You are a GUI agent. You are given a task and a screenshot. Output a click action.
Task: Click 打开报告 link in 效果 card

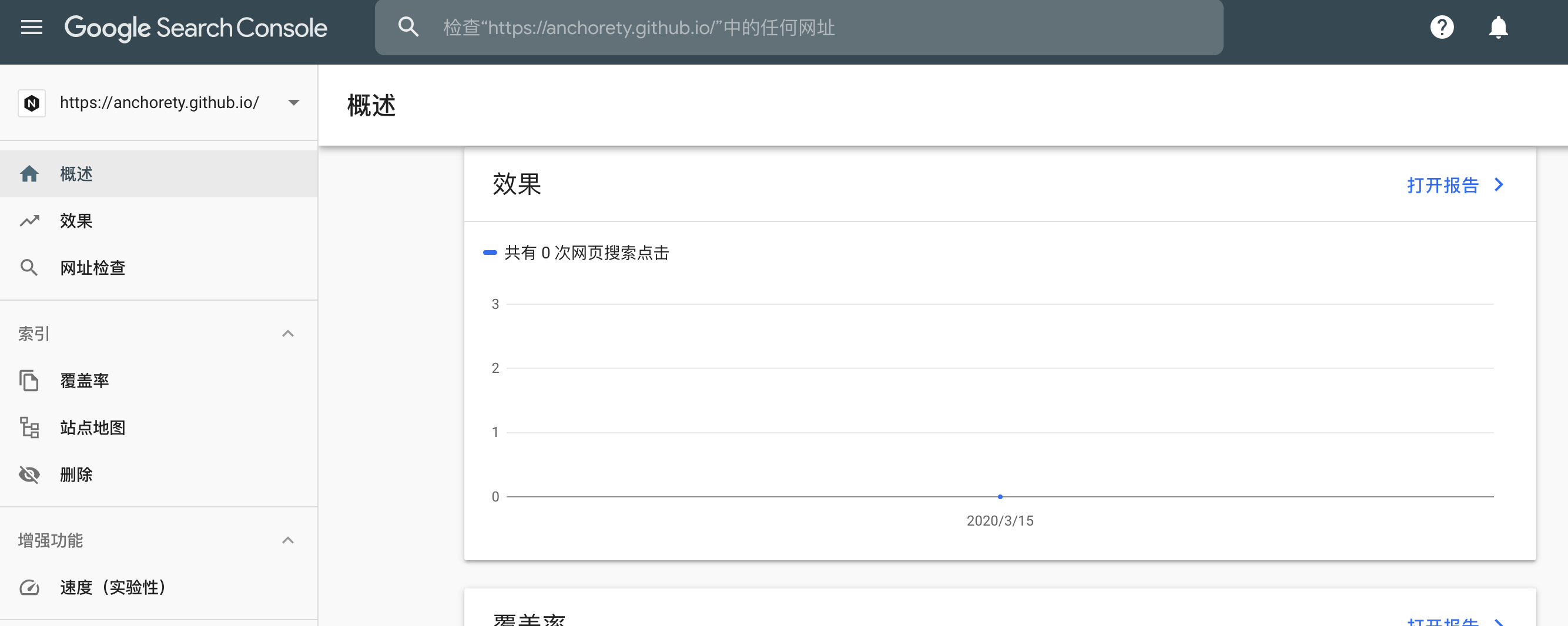[1443, 185]
